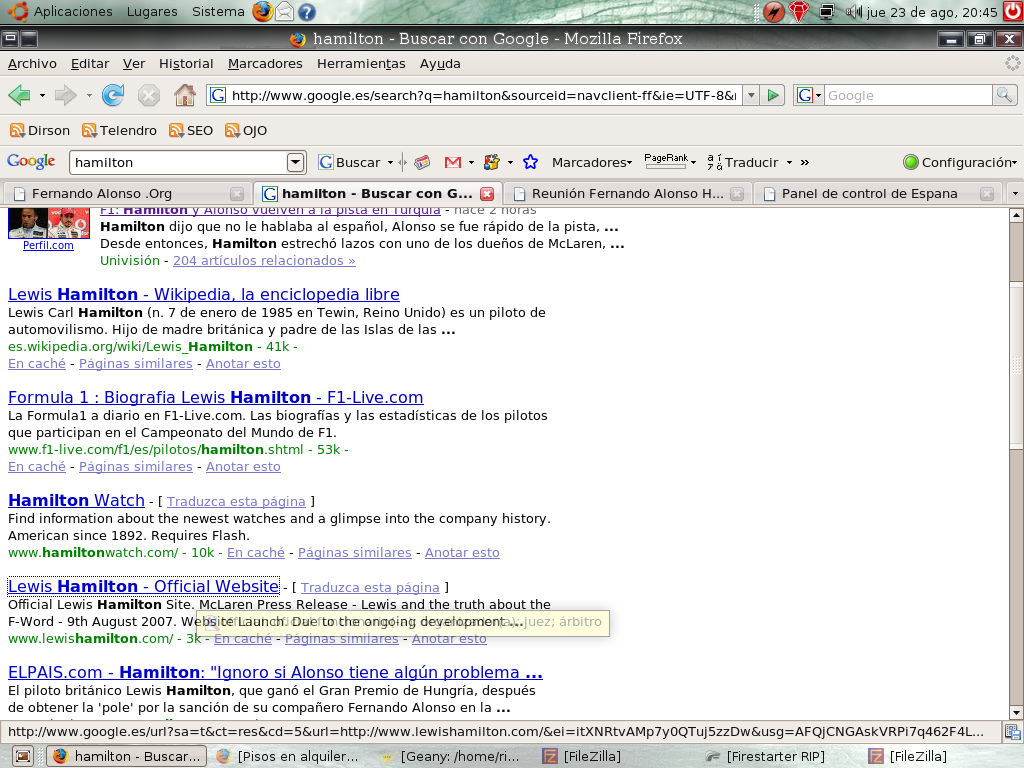Click the Stop loading icon

(x=149, y=96)
